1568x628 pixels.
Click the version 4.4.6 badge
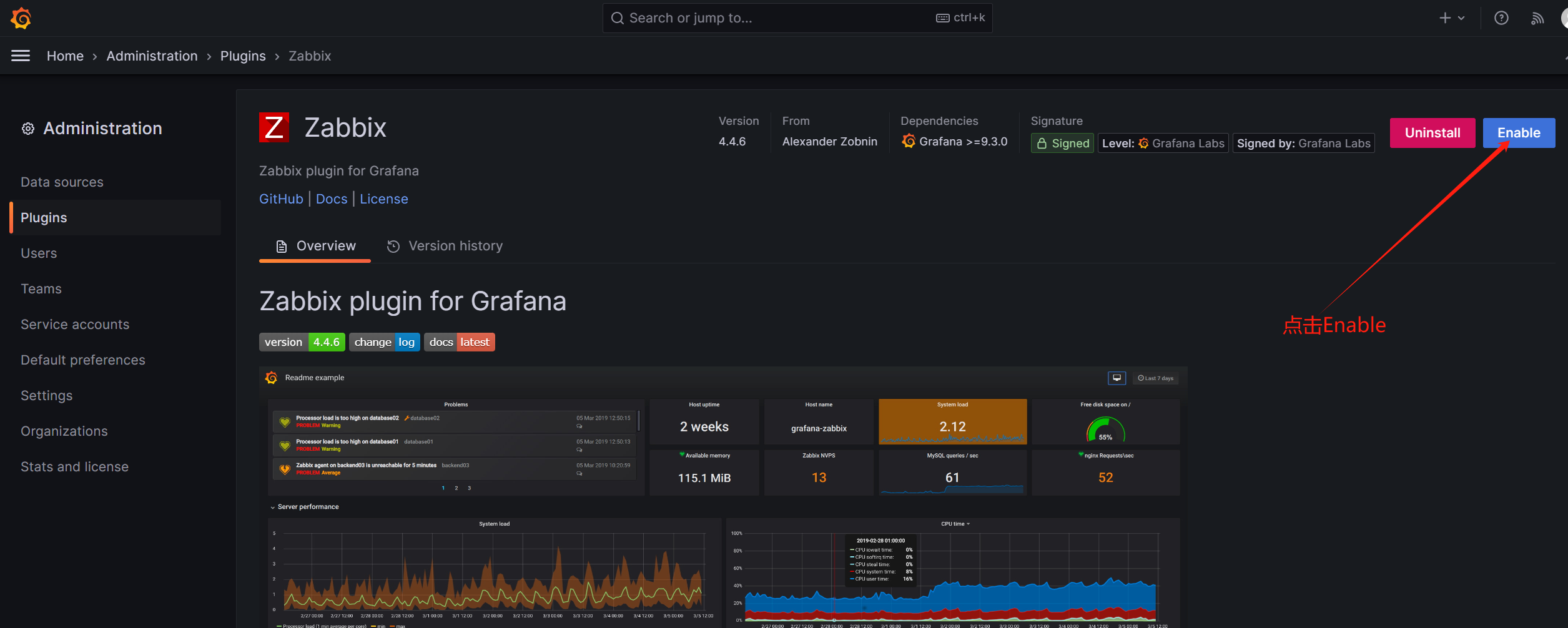click(x=302, y=342)
